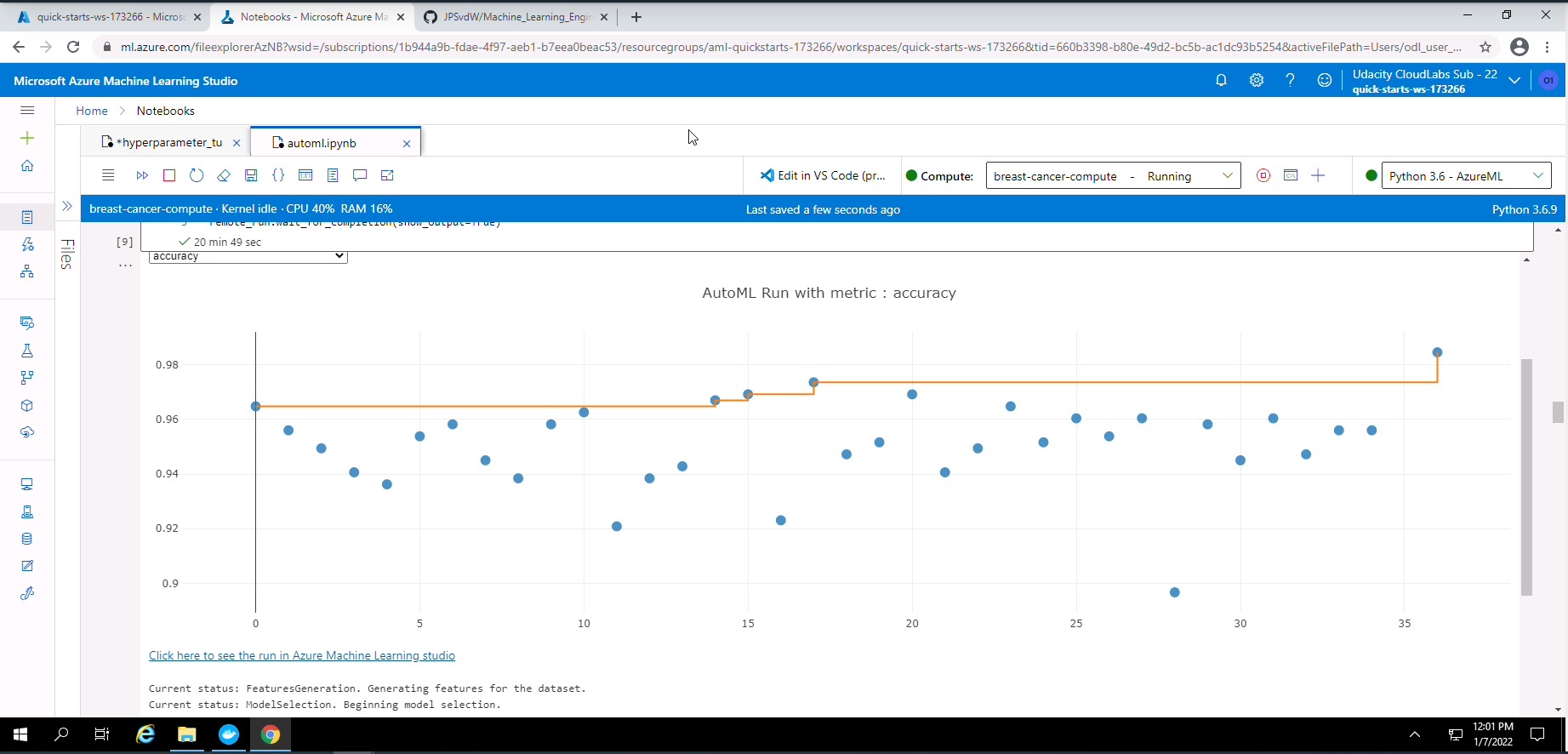Viewport: 1568px width, 754px height.
Task: Open the Datastores cylinder icon
Action: pos(27,539)
